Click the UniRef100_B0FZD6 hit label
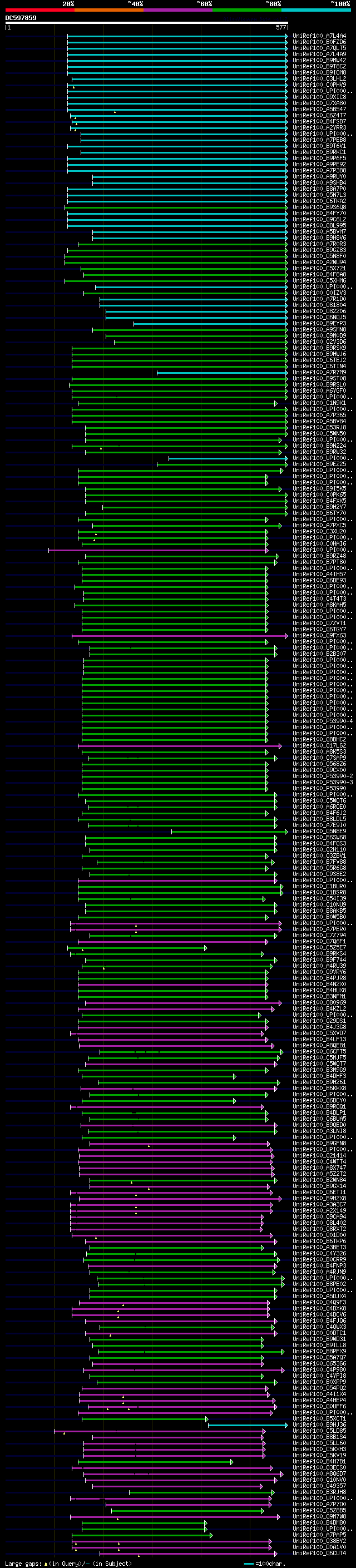Screen dimensions: 356x1568 tap(319, 42)
